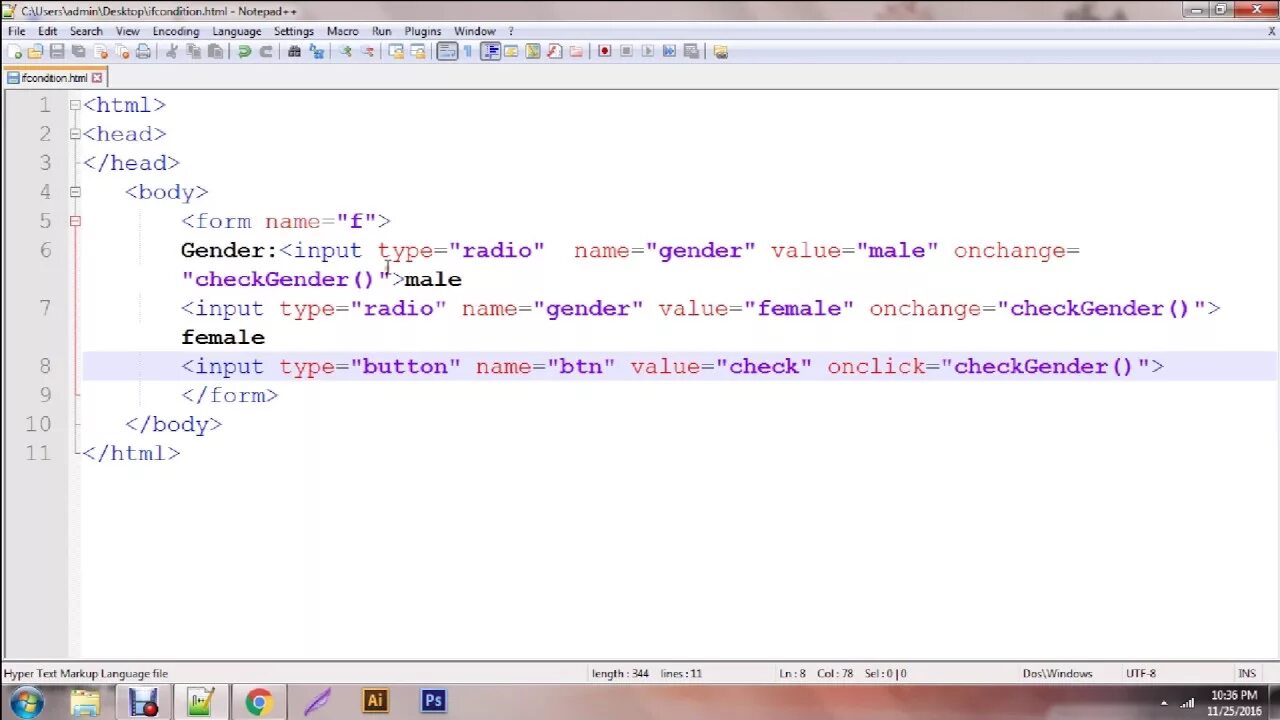The width and height of the screenshot is (1280, 720).
Task: Click the "Ln : 8 Col : 78" status field
Action: click(x=816, y=674)
